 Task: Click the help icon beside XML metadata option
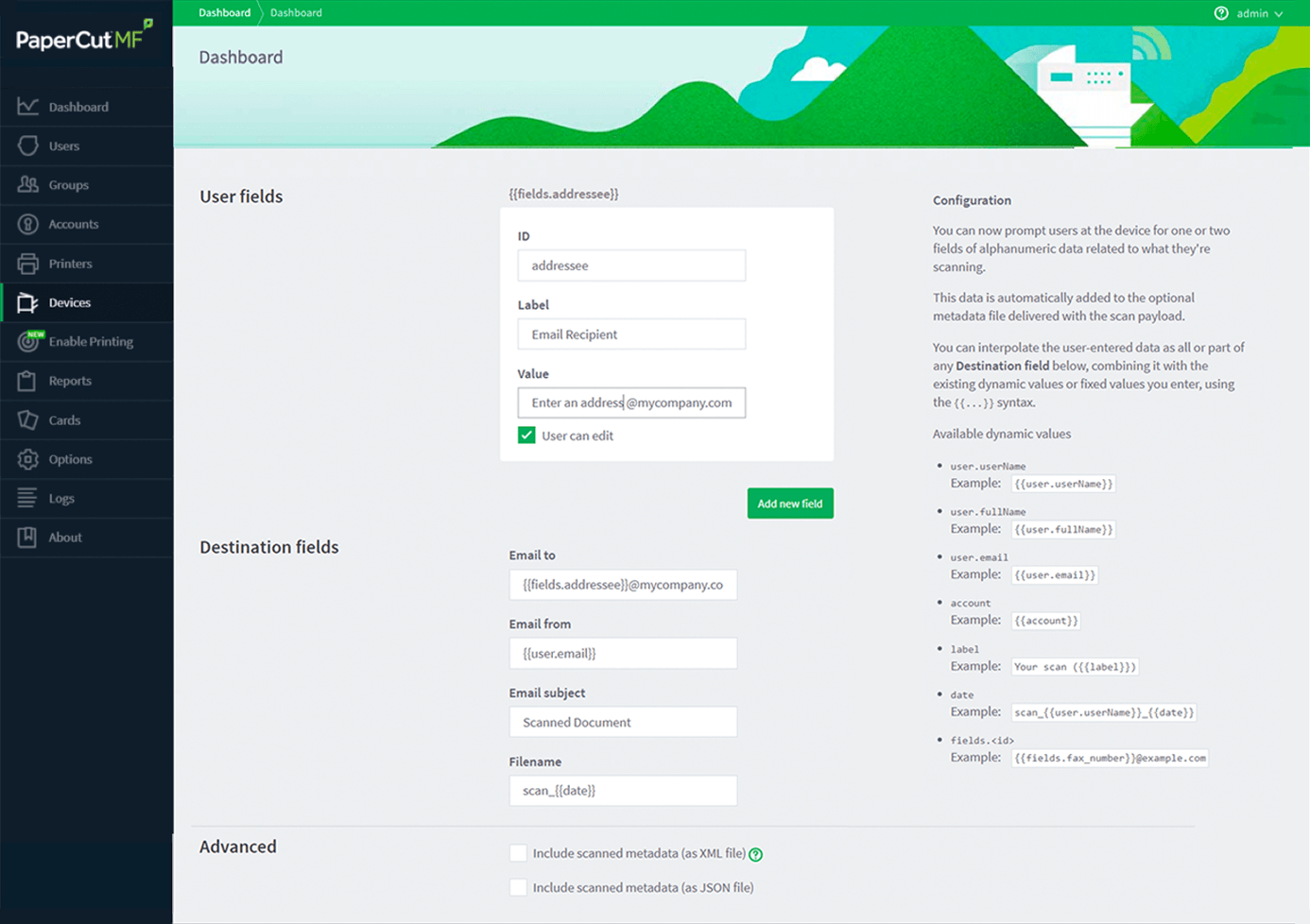(756, 854)
